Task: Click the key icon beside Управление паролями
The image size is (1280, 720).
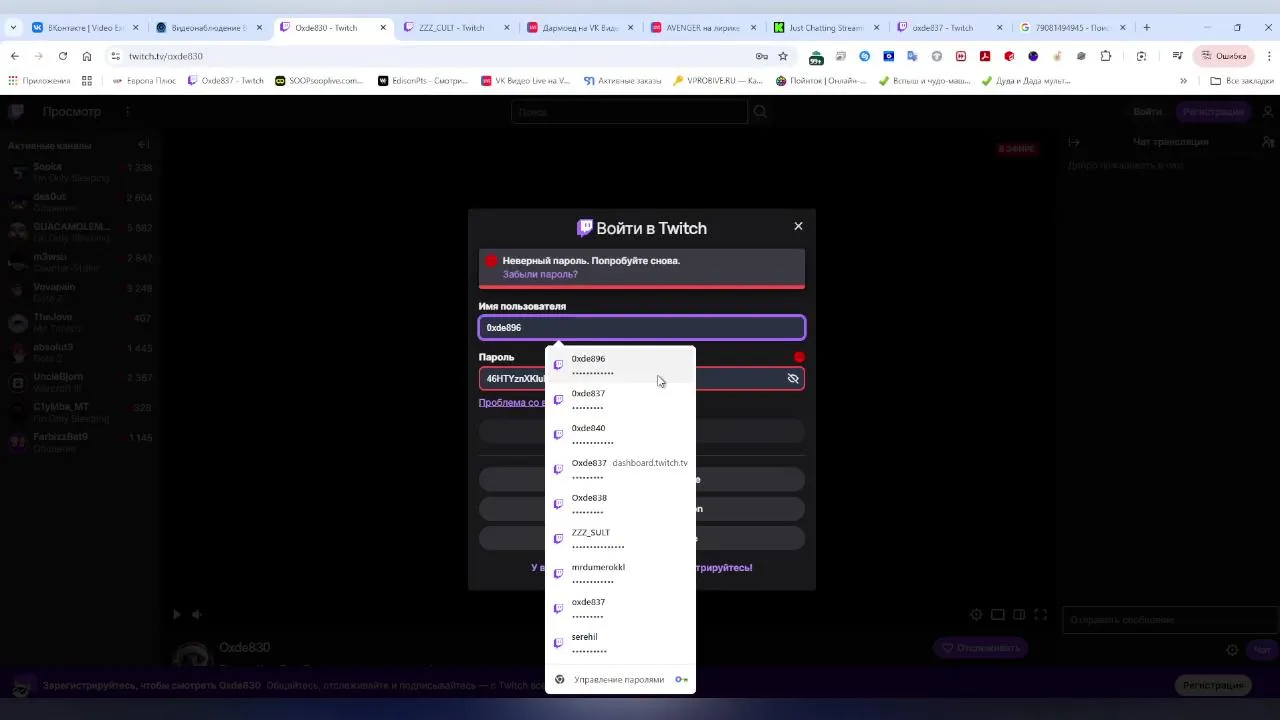Action: [x=682, y=680]
